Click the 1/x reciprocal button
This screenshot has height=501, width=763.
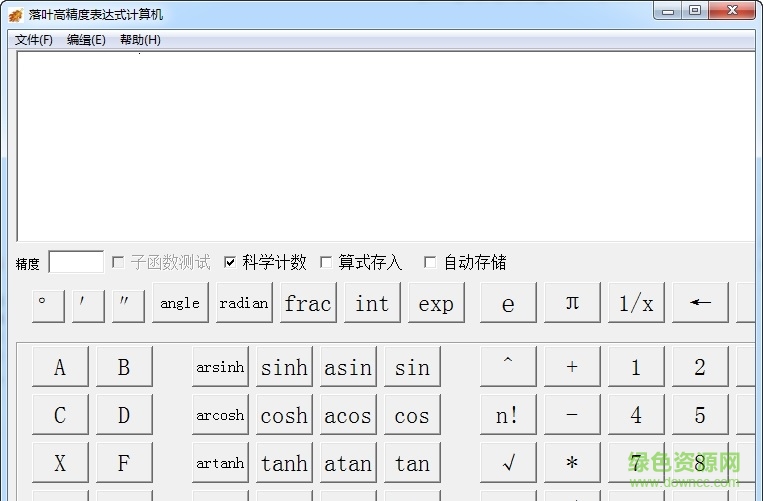[x=636, y=302]
